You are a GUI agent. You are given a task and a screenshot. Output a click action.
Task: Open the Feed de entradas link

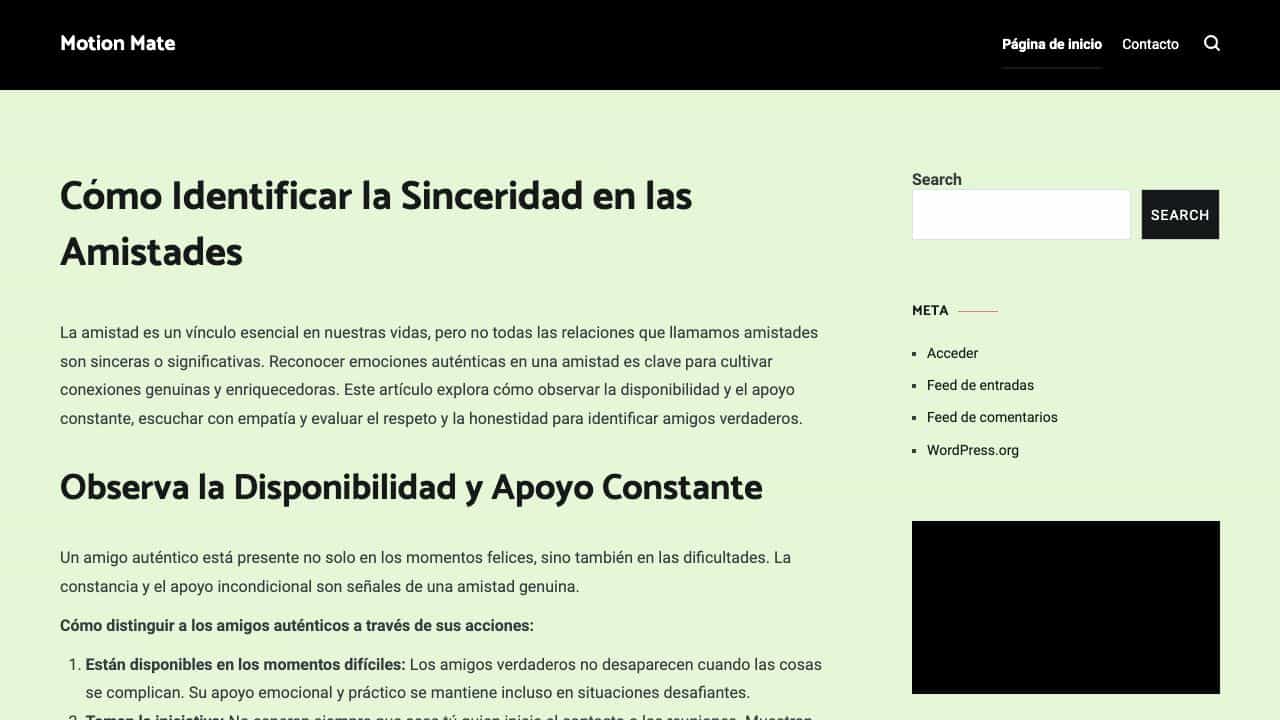click(980, 385)
